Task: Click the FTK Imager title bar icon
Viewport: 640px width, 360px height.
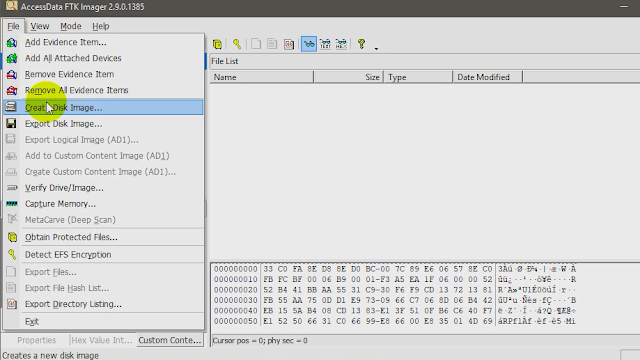Action: point(11,6)
